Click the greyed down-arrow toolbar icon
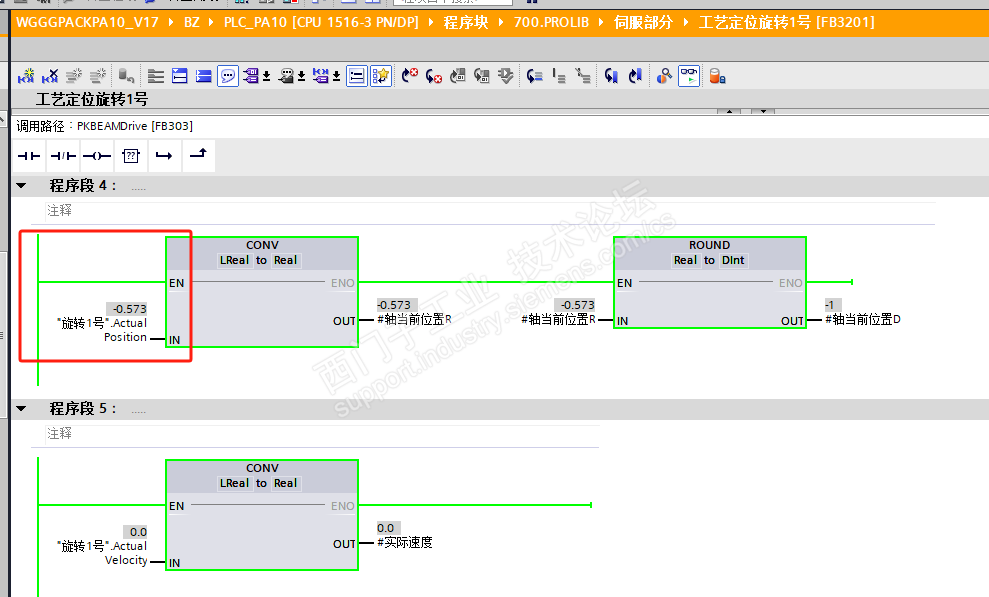989x597 pixels. point(506,76)
